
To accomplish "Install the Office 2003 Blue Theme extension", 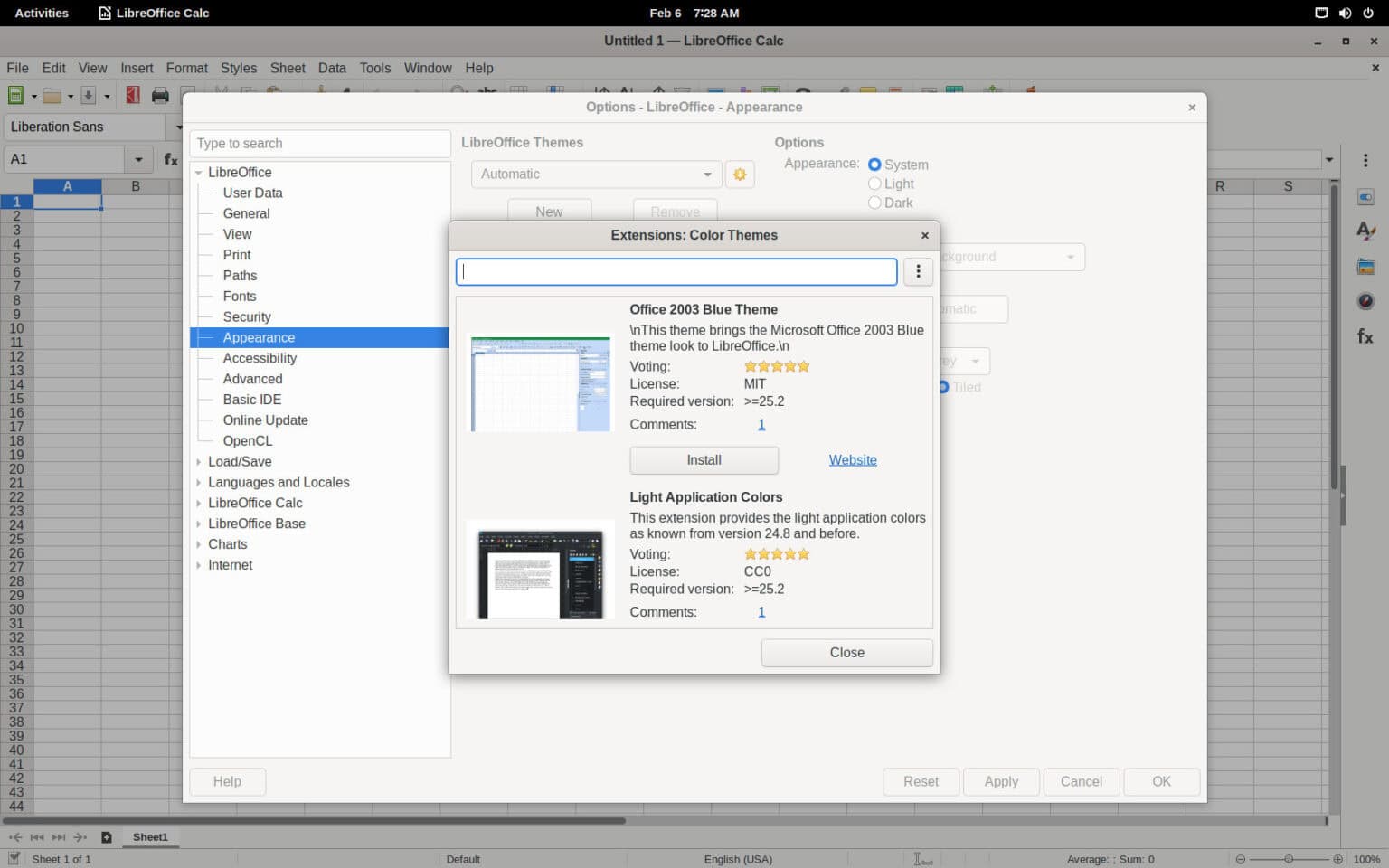I will (703, 459).
